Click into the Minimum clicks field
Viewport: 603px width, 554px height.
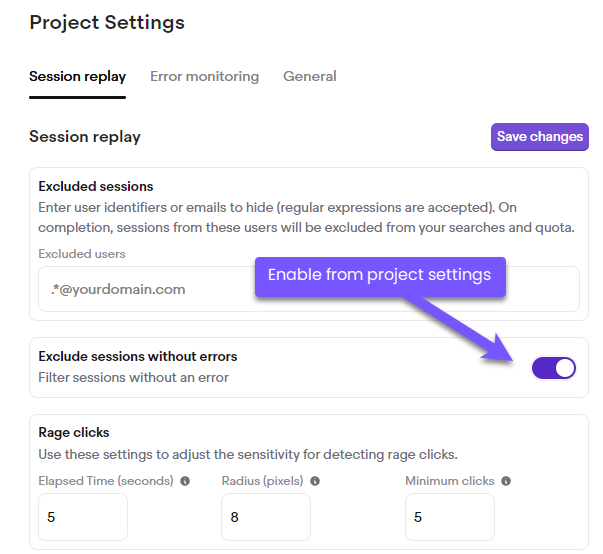449,517
